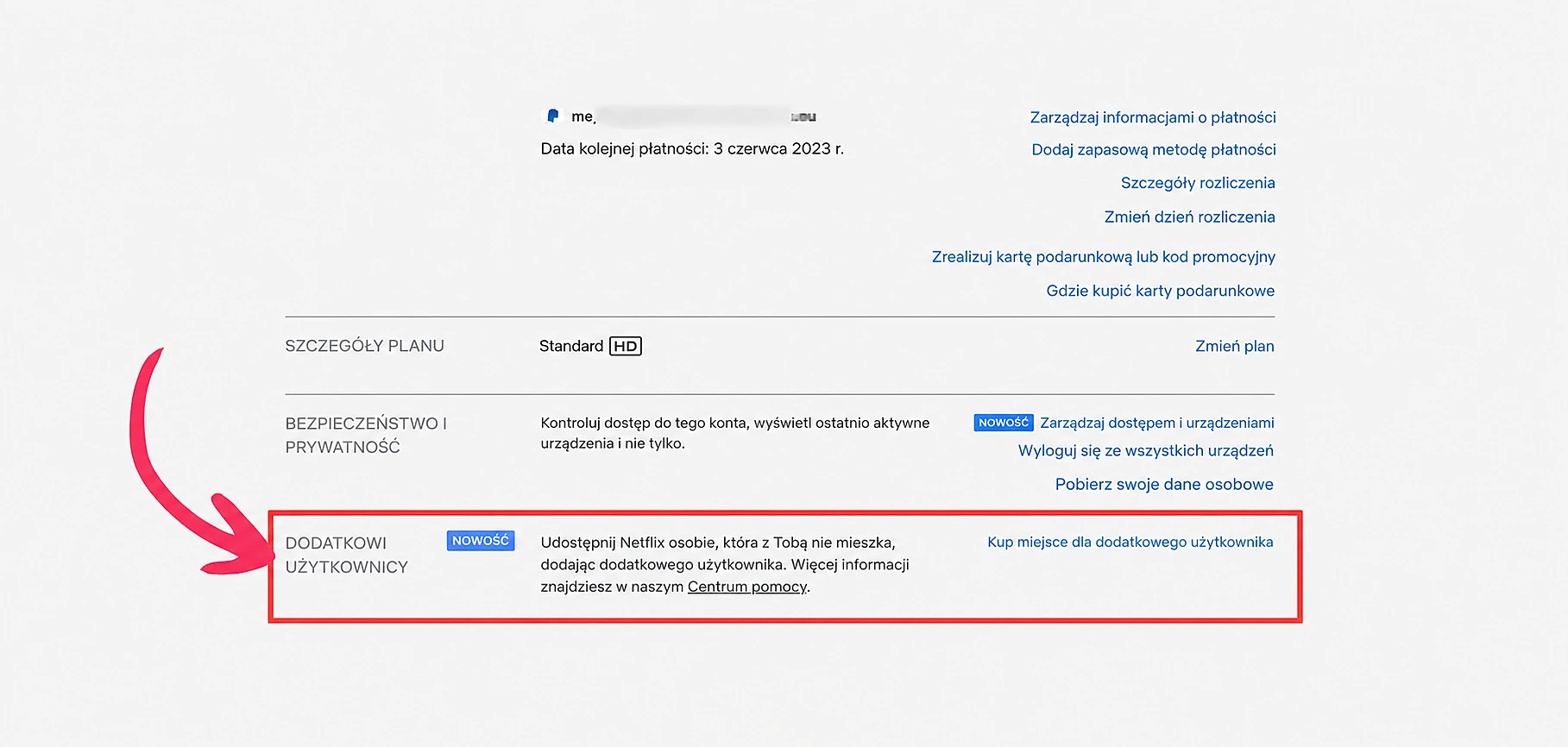Click the PayPal payment method icon

point(553,116)
